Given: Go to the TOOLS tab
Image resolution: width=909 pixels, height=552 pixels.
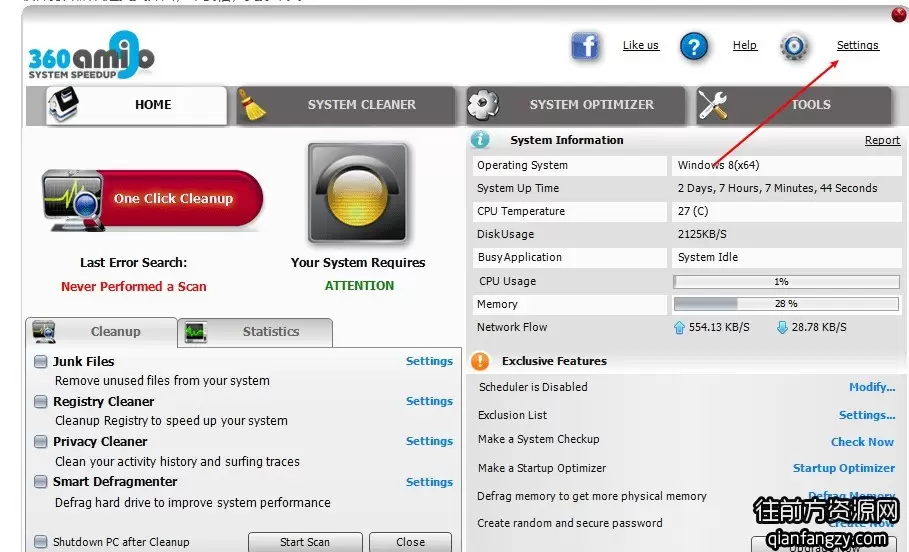Looking at the screenshot, I should 794,106.
